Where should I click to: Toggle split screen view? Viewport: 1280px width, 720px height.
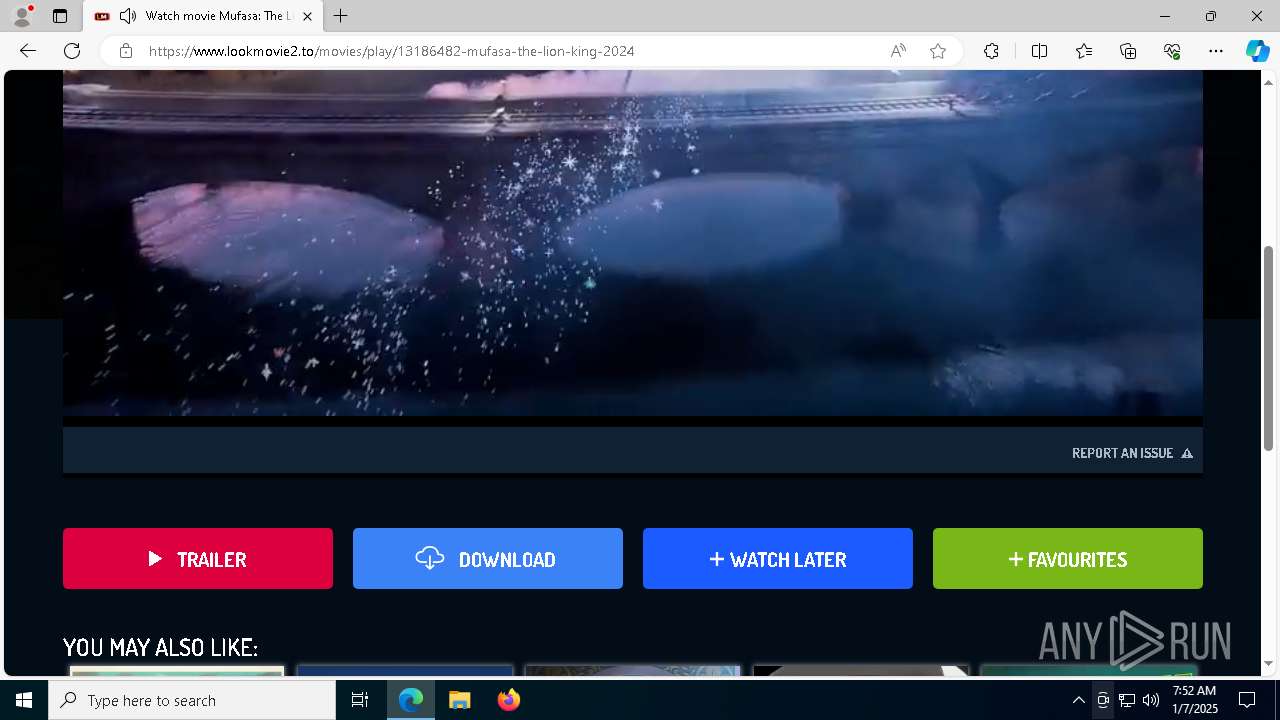point(1039,51)
